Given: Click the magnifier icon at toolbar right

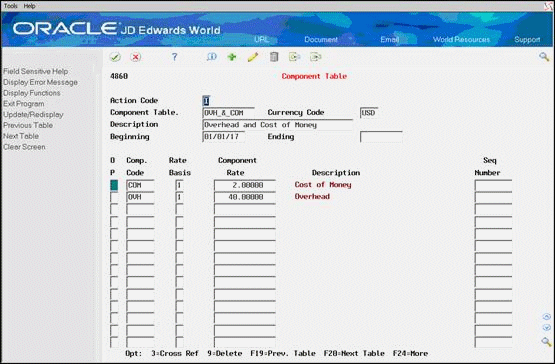Looking at the screenshot, I should [544, 57].
